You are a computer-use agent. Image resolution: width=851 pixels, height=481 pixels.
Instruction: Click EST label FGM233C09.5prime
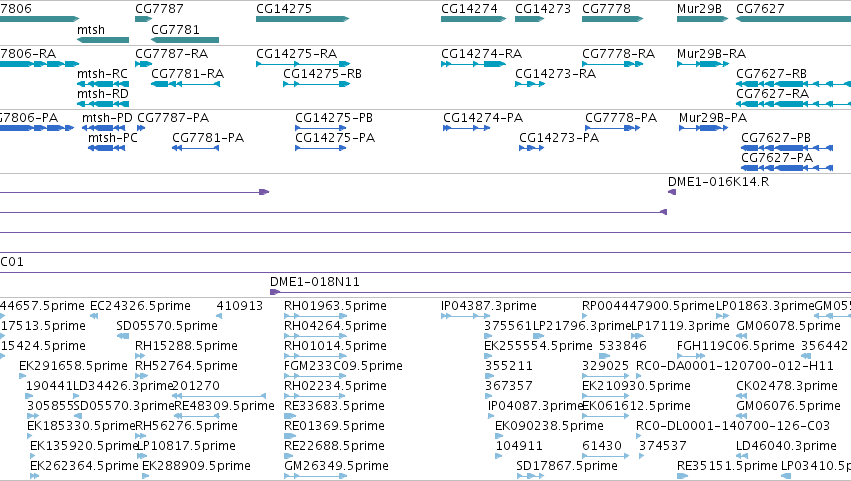(343, 366)
